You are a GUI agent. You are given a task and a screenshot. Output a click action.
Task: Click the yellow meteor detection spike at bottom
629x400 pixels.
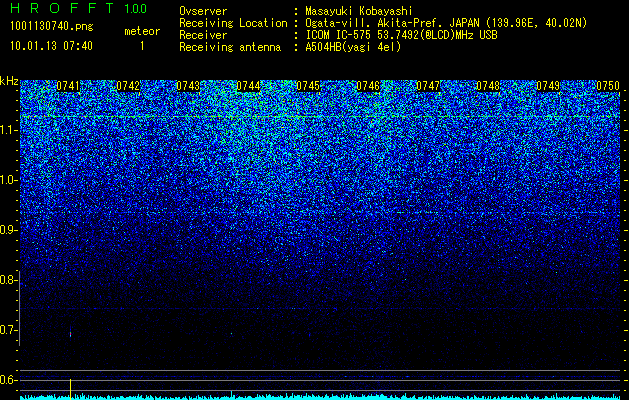pos(71,388)
